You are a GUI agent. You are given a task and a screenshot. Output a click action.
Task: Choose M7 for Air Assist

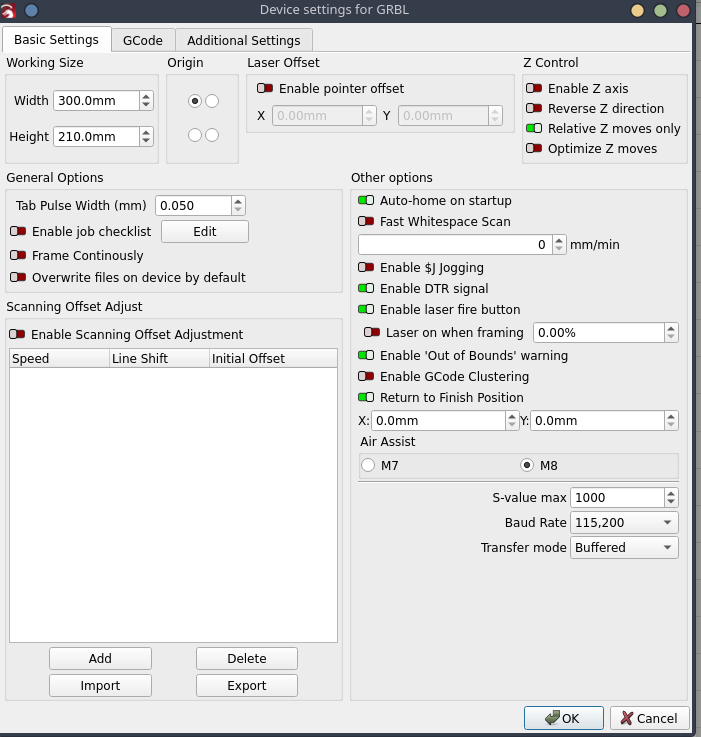point(368,465)
